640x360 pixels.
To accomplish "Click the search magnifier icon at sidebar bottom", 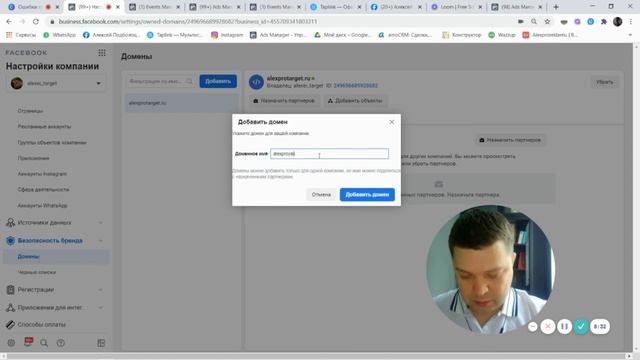I will 44,343.
